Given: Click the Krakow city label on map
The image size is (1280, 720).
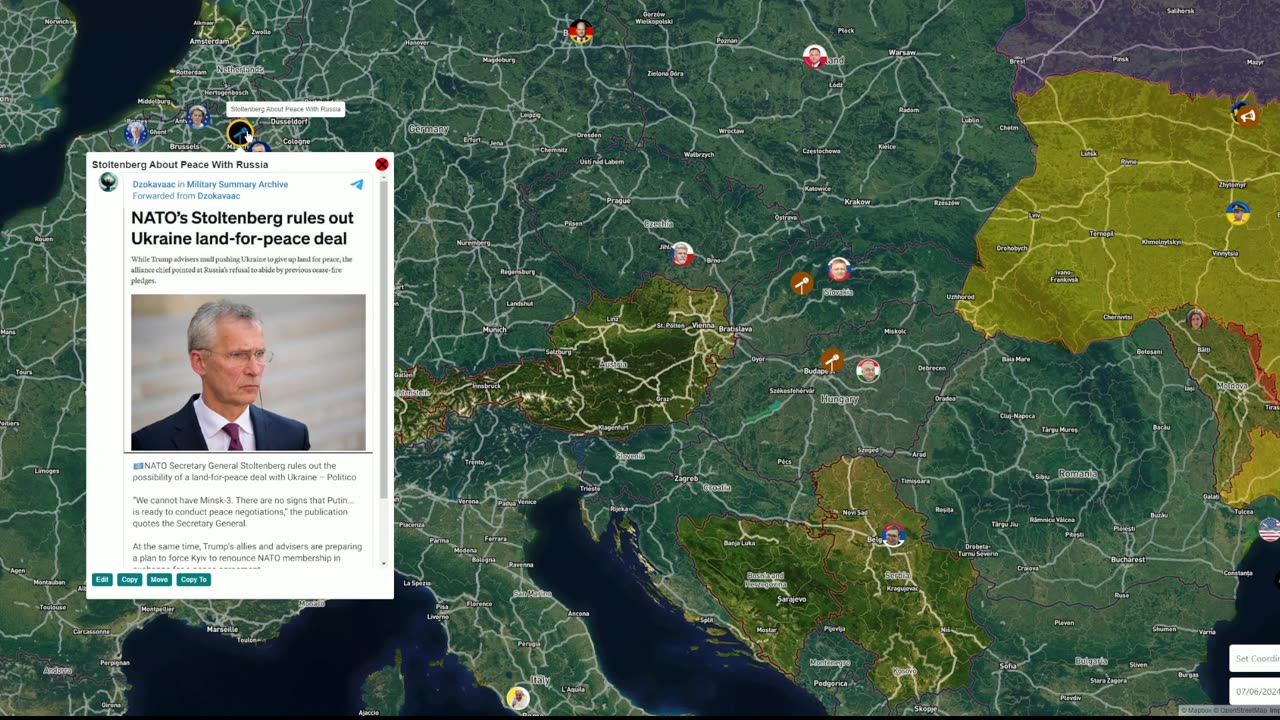Looking at the screenshot, I should [857, 202].
